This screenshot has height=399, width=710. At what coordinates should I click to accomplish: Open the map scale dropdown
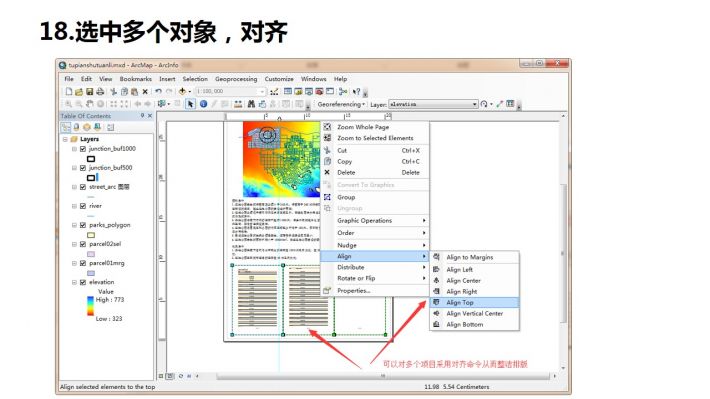point(262,91)
